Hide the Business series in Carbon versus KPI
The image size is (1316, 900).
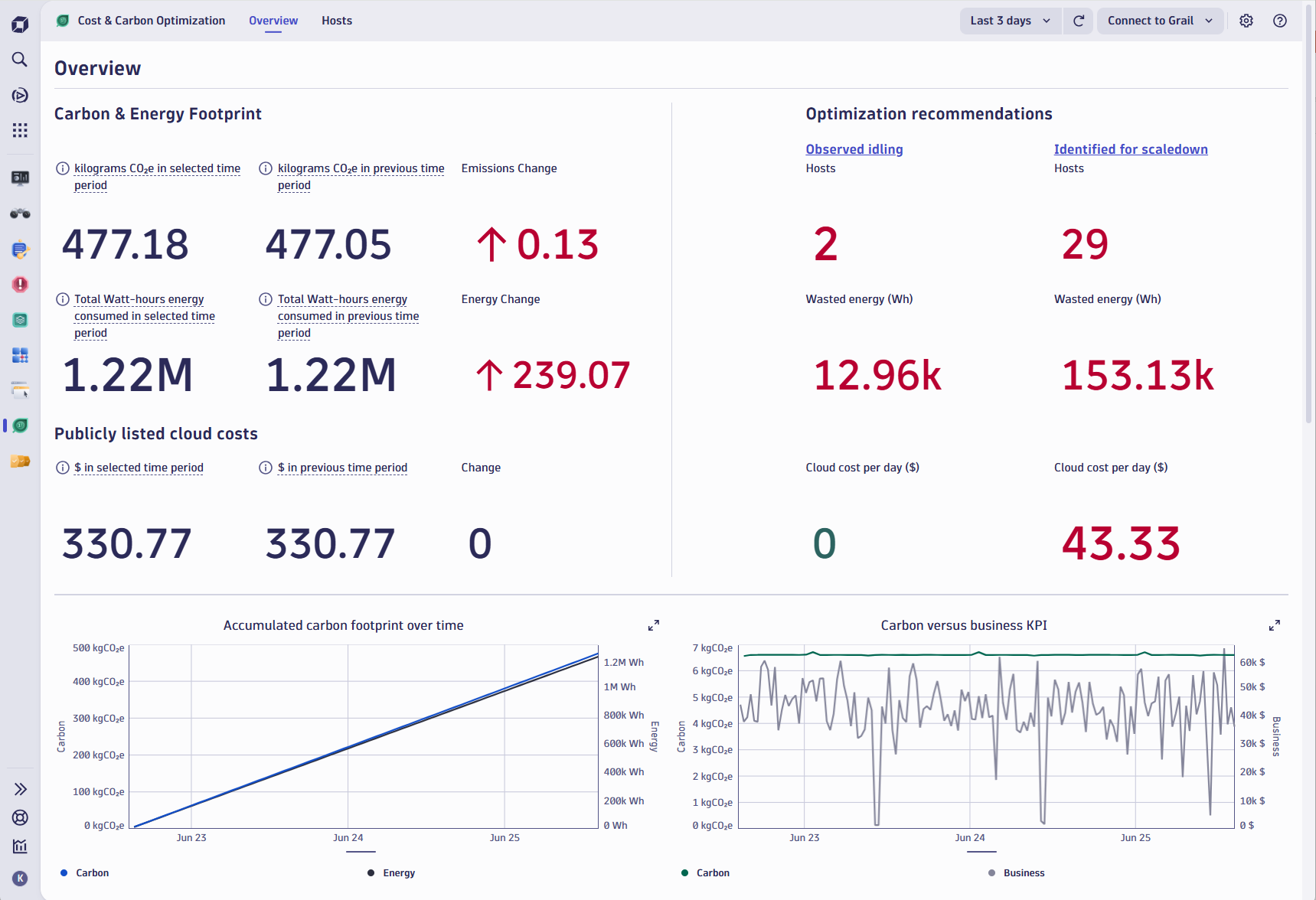coord(1018,872)
